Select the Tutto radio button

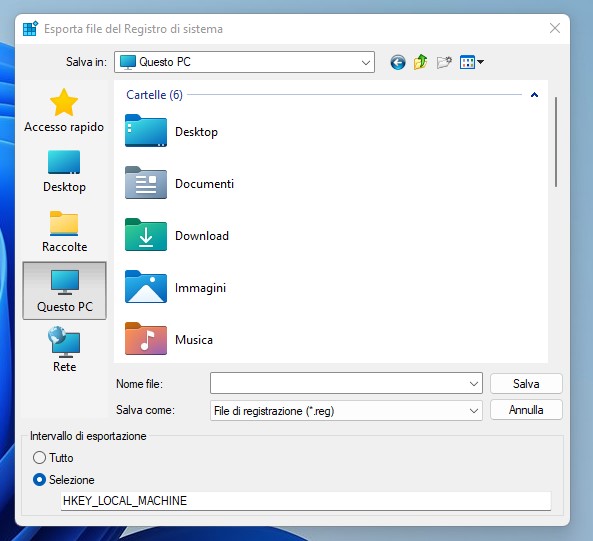39,458
